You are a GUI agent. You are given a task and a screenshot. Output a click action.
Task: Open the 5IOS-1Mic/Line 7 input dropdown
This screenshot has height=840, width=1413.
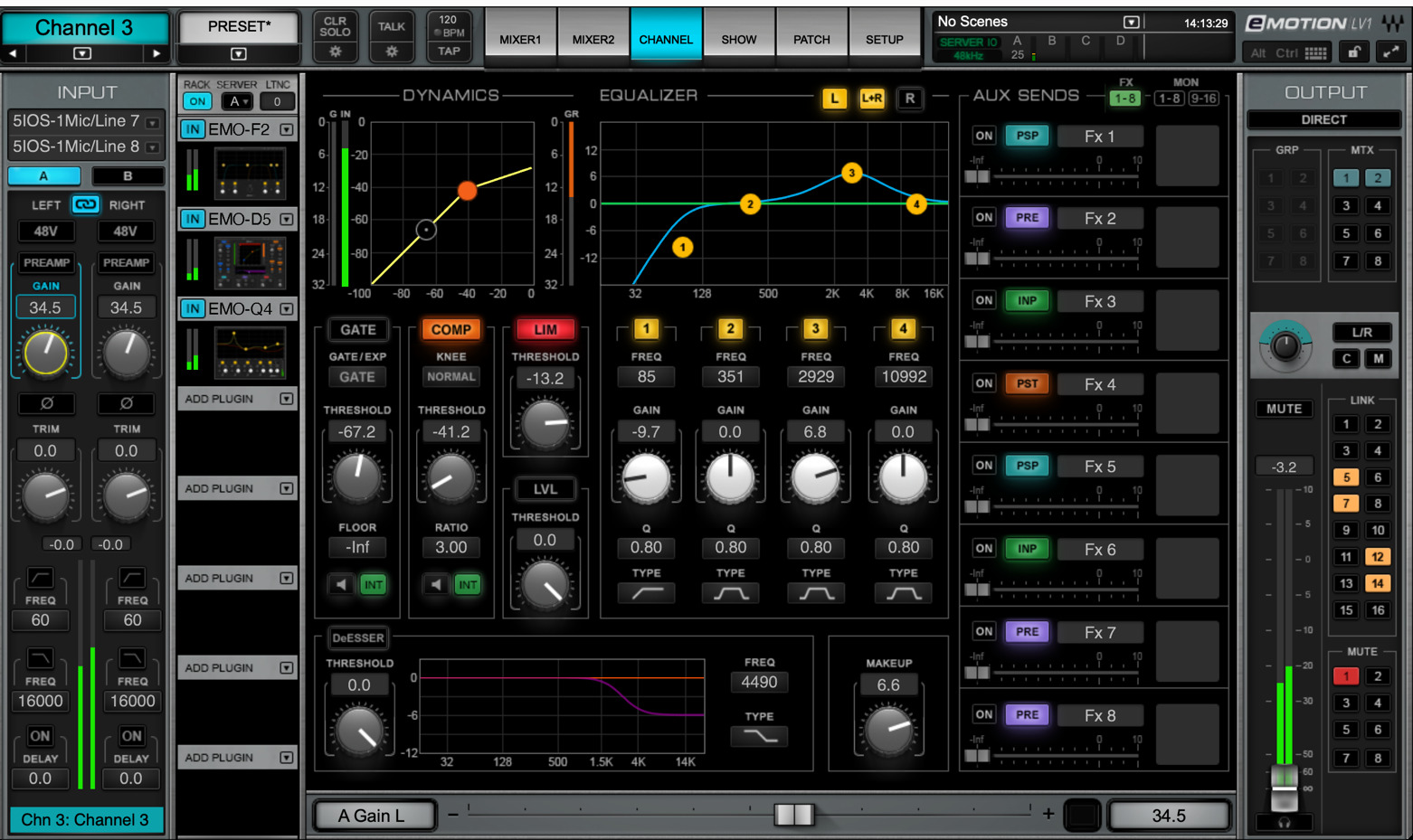(153, 123)
